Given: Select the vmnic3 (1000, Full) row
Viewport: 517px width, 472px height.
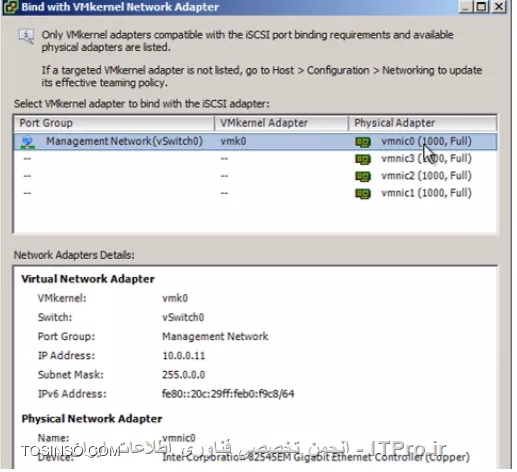Looking at the screenshot, I should tap(256, 159).
